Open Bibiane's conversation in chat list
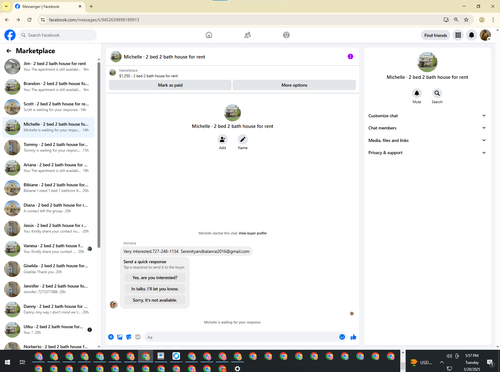The image size is (500, 372). point(48,188)
